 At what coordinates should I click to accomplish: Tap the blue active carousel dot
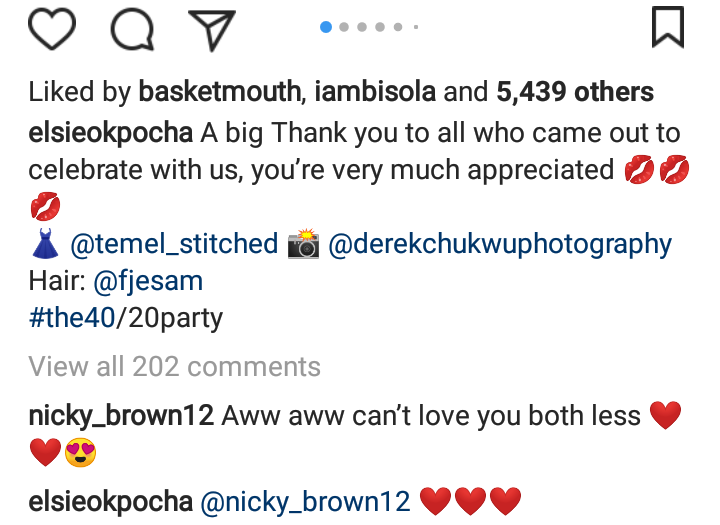pyautogui.click(x=326, y=27)
